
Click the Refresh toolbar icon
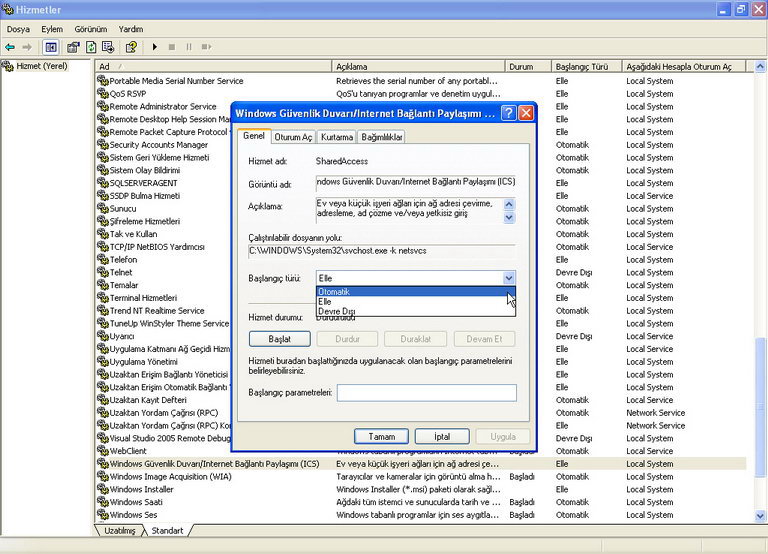[x=91, y=47]
